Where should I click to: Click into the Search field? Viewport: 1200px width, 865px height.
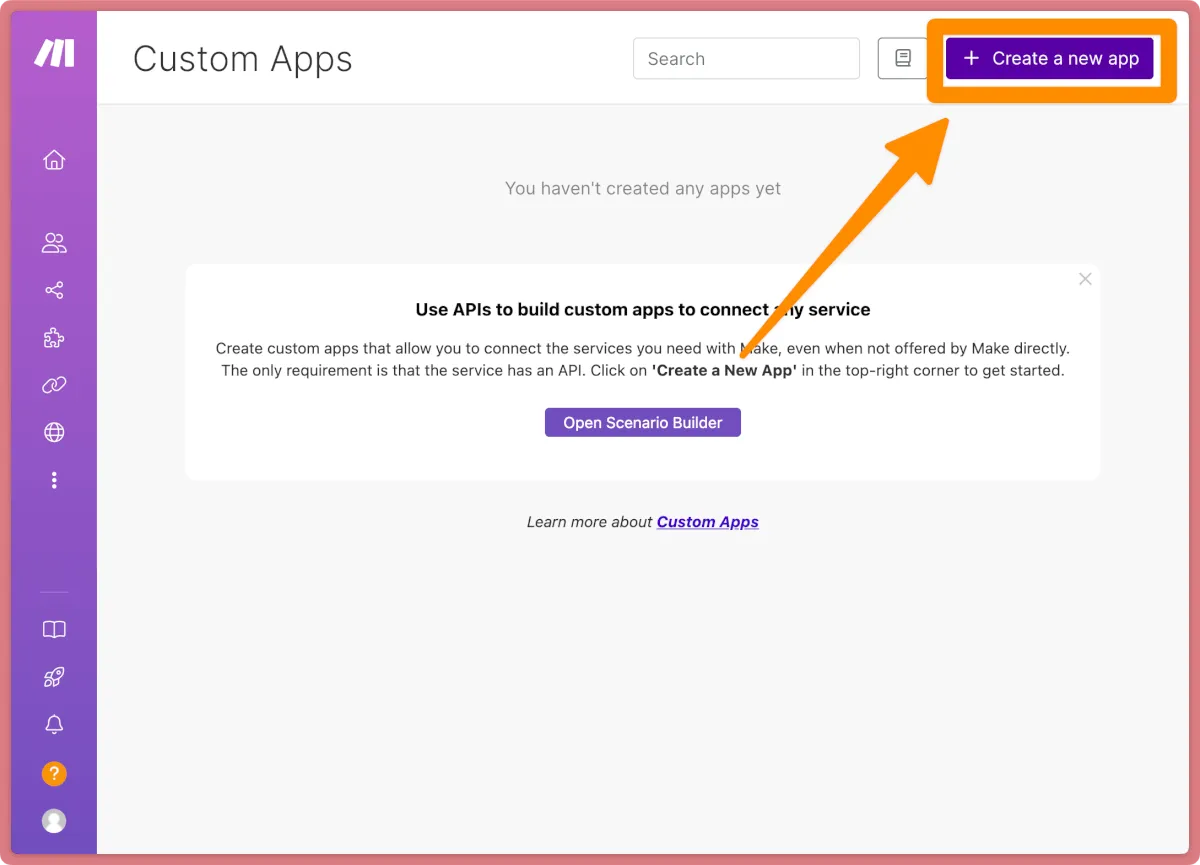pos(746,59)
